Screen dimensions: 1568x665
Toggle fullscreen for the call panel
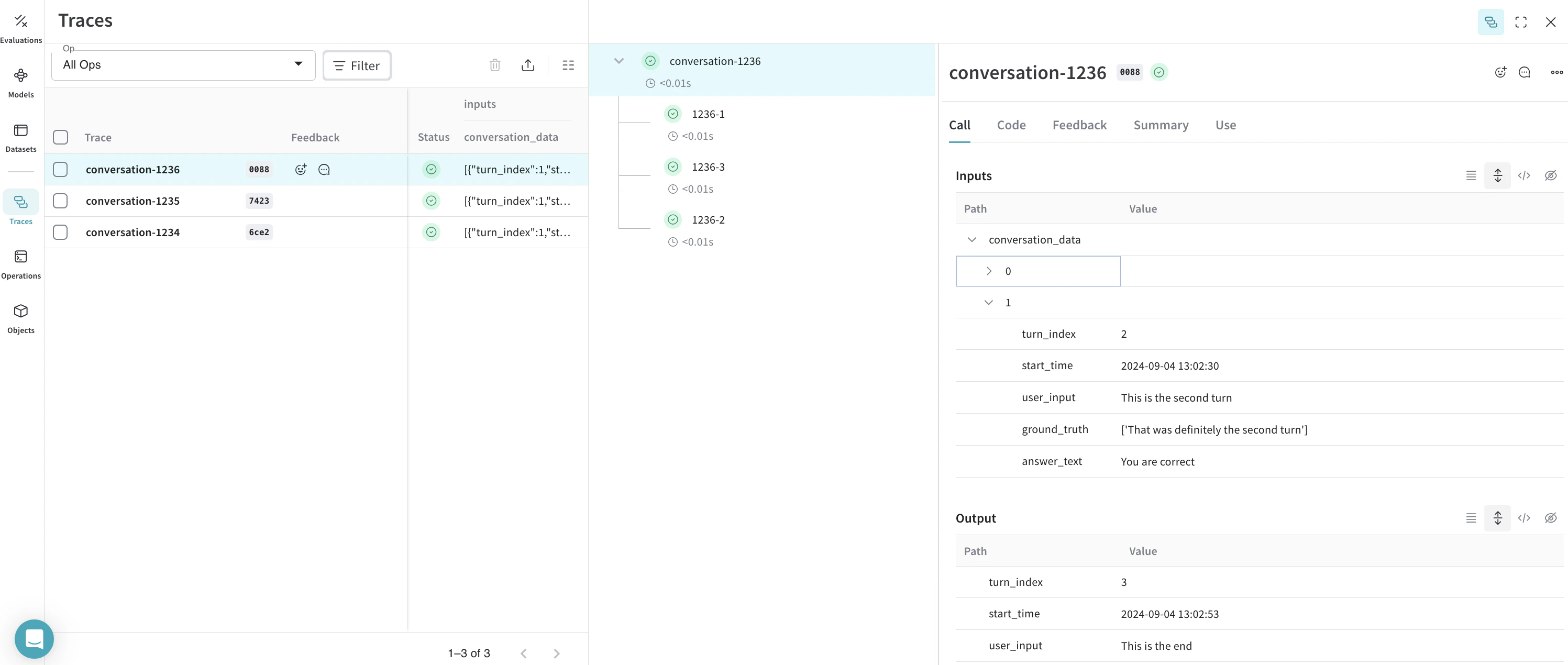click(1520, 22)
